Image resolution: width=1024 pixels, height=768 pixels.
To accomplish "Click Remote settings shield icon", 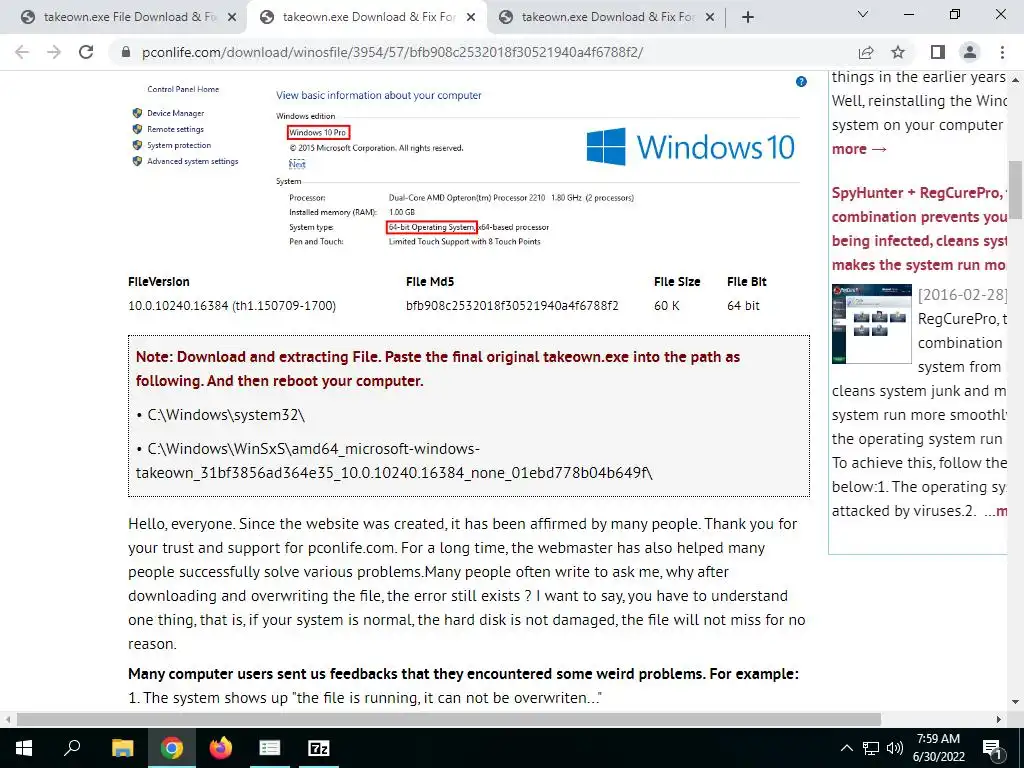I will coord(137,129).
